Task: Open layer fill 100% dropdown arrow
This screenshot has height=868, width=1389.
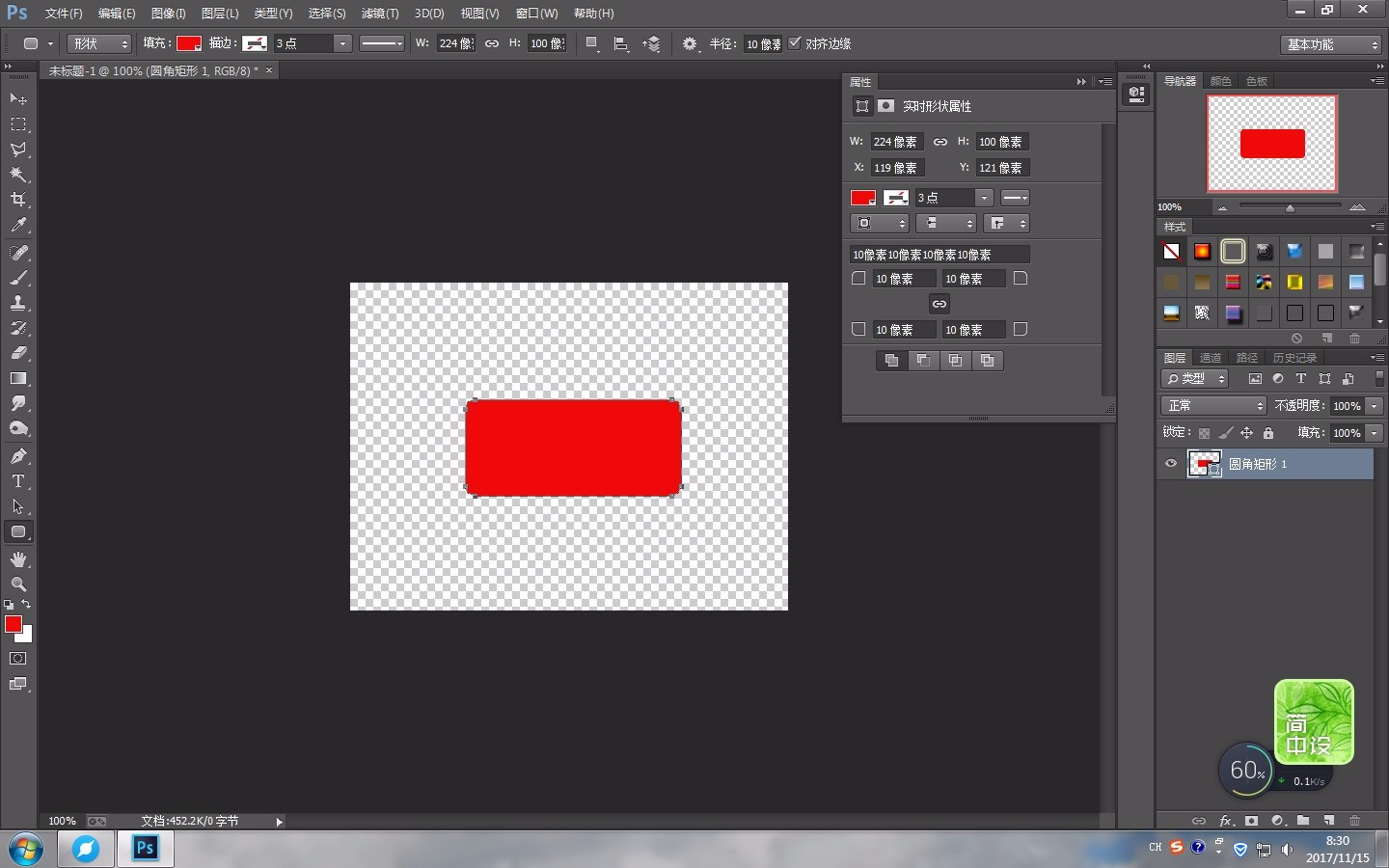Action: point(1375,433)
